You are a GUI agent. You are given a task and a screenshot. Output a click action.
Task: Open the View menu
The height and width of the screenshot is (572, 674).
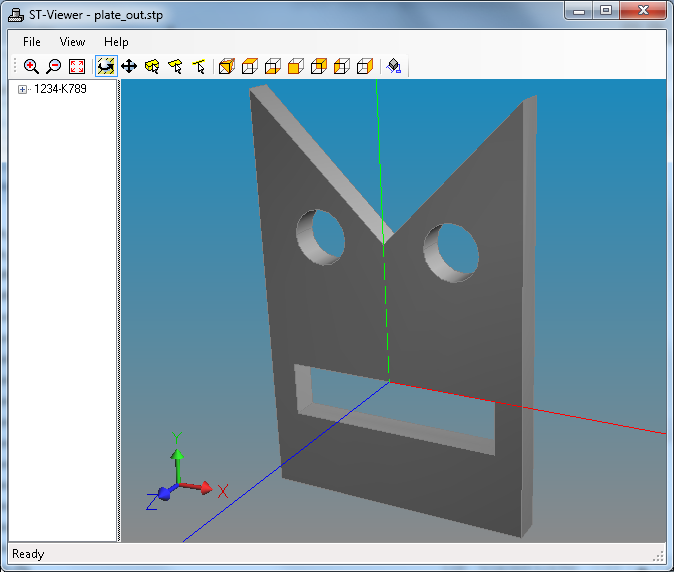pos(72,42)
